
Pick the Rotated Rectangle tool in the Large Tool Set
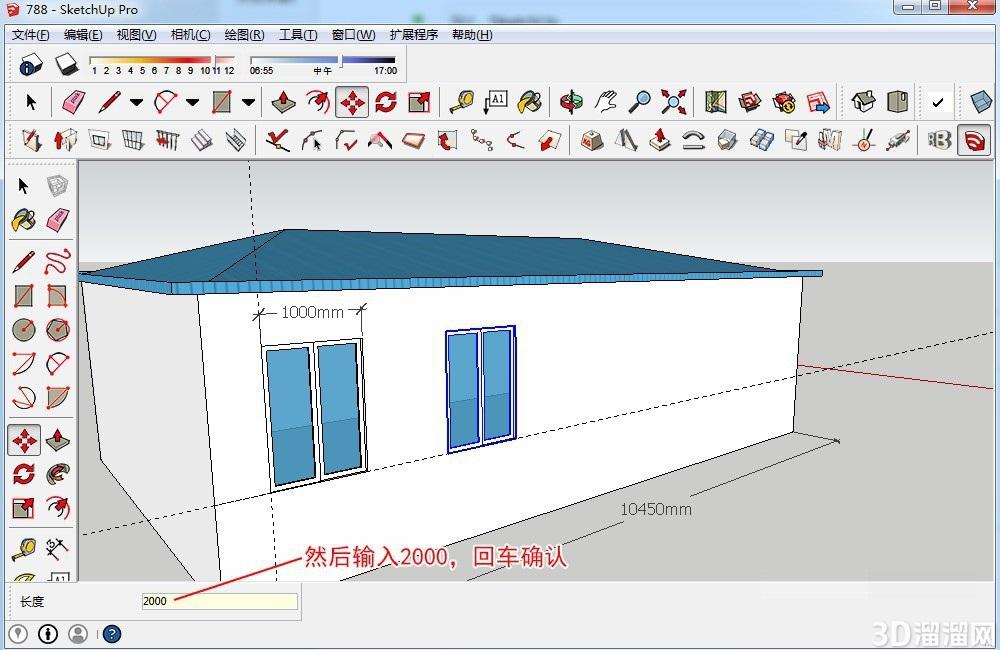click(x=57, y=296)
